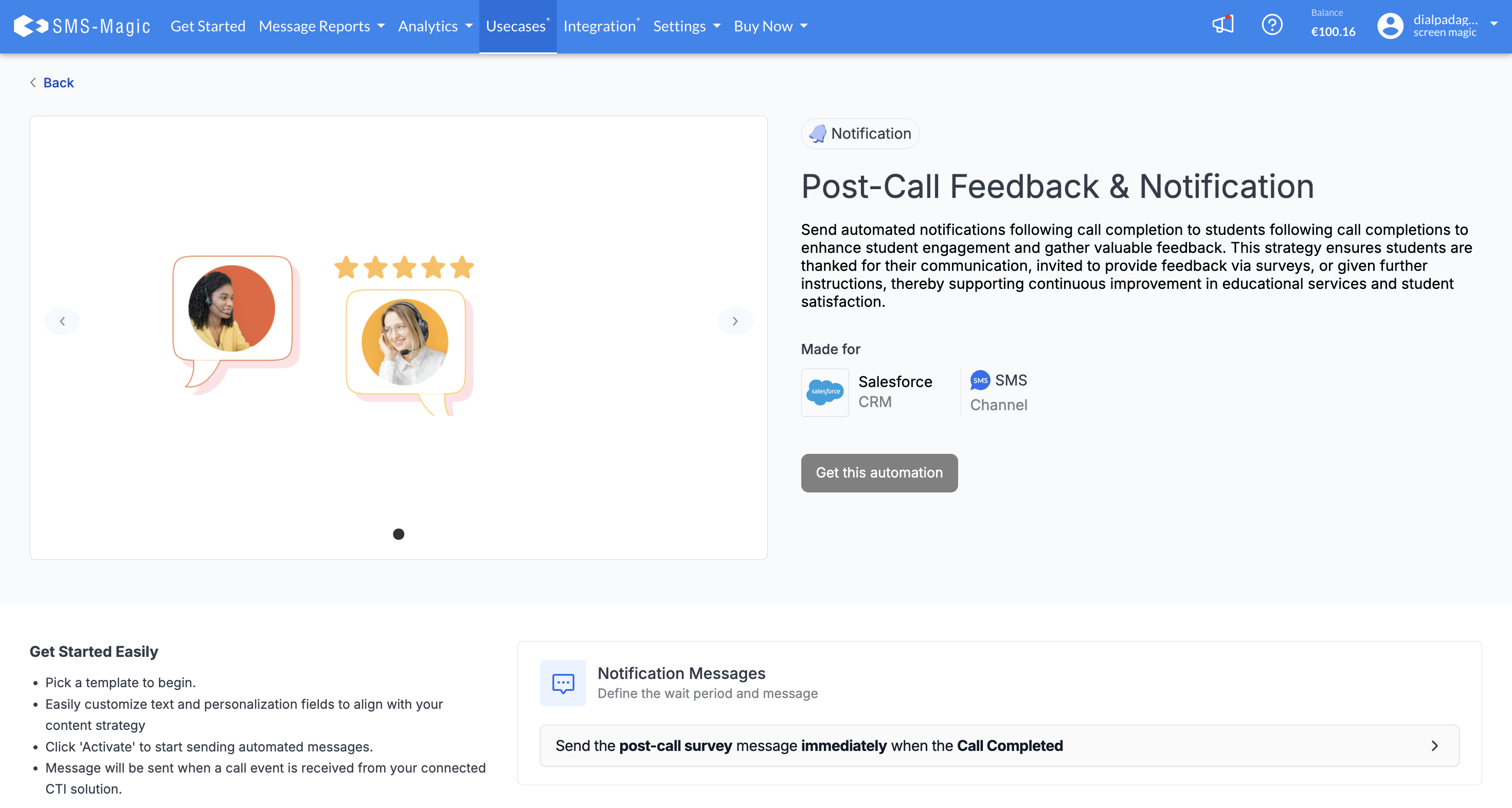Open the Buy Now dropdown
This screenshot has height=808, width=1512.
point(770,26)
